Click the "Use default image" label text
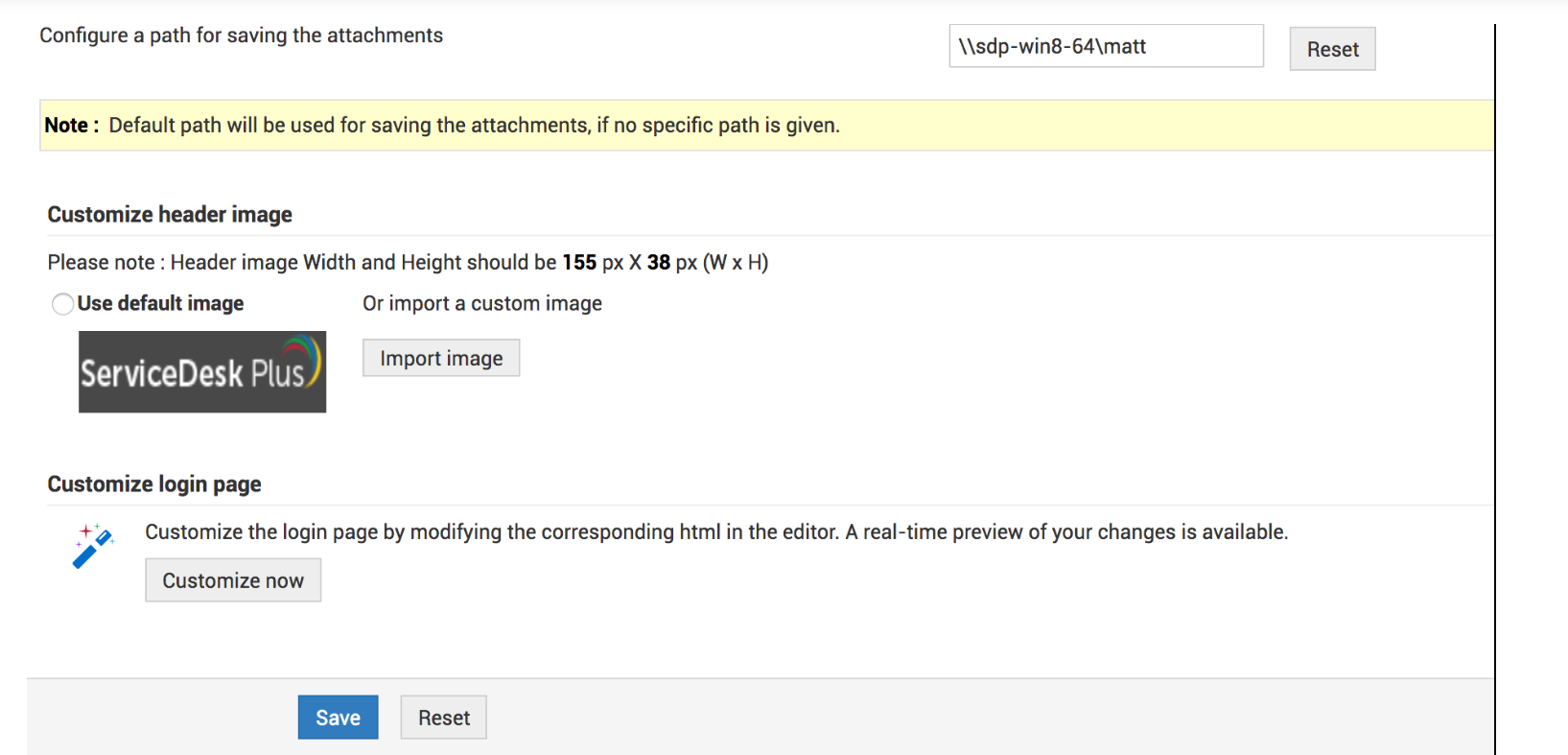Screen dimensions: 1568x755 (160, 303)
